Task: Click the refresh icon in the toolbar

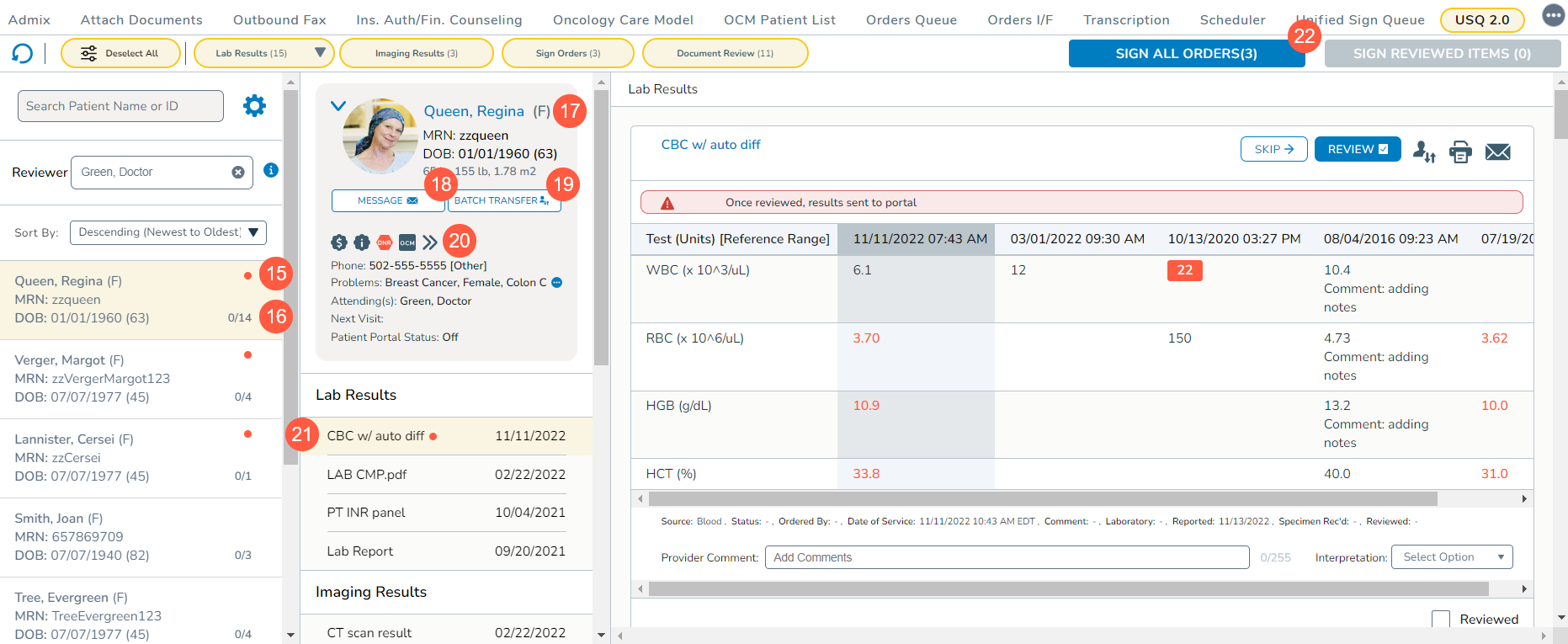Action: (x=22, y=54)
